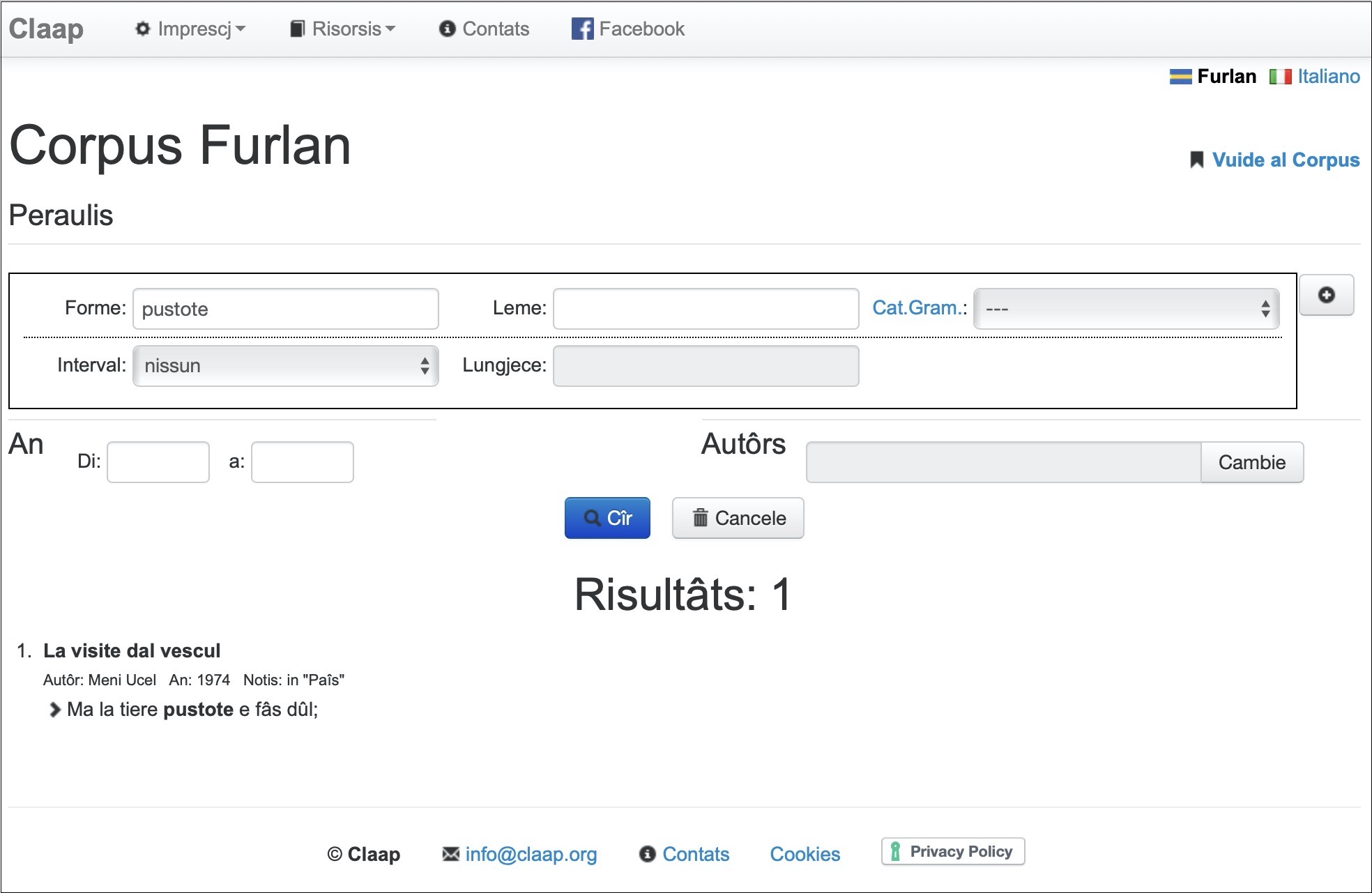1372x893 pixels.
Task: Click the Forme input field
Action: click(285, 309)
